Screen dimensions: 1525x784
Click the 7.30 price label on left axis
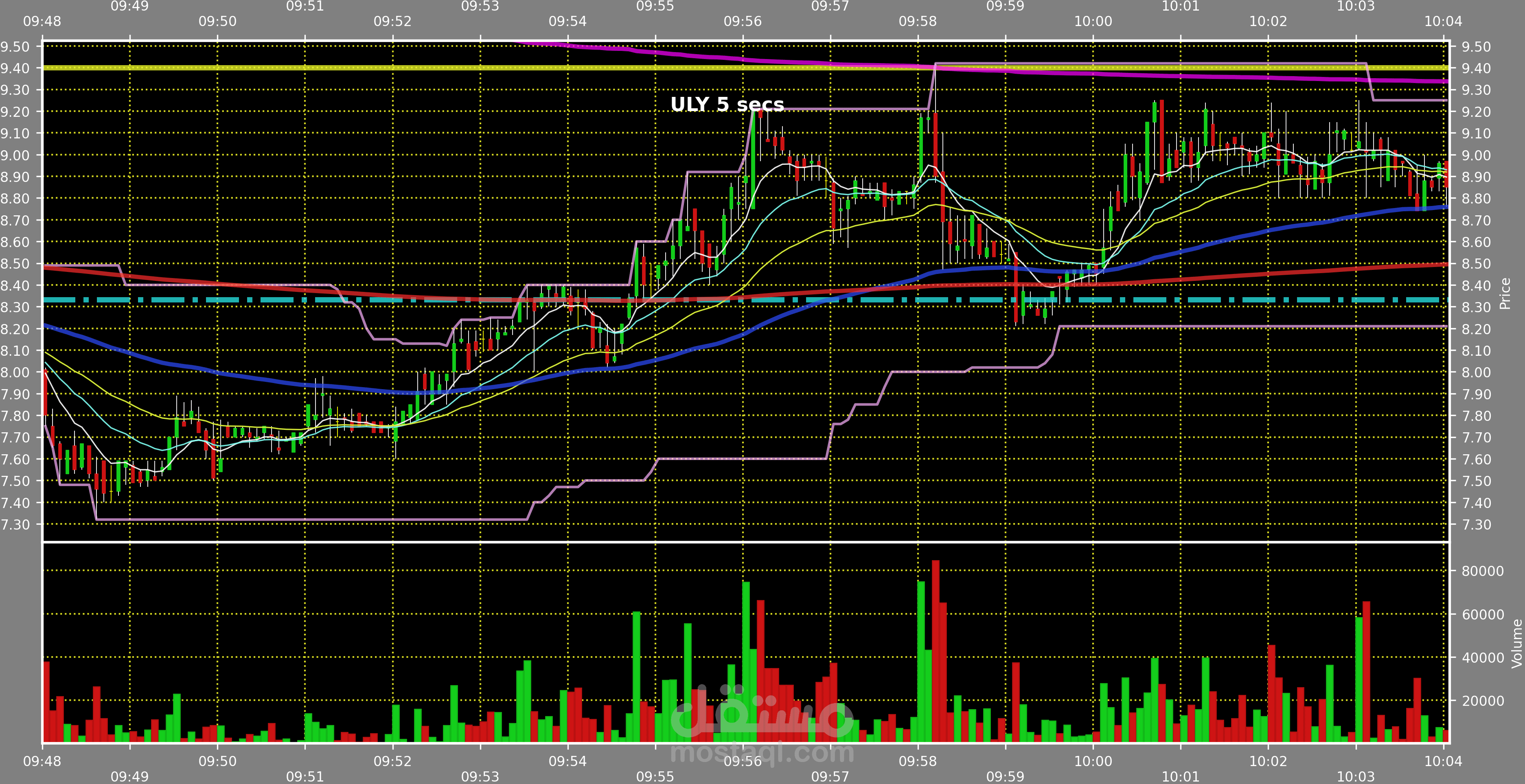pos(15,525)
